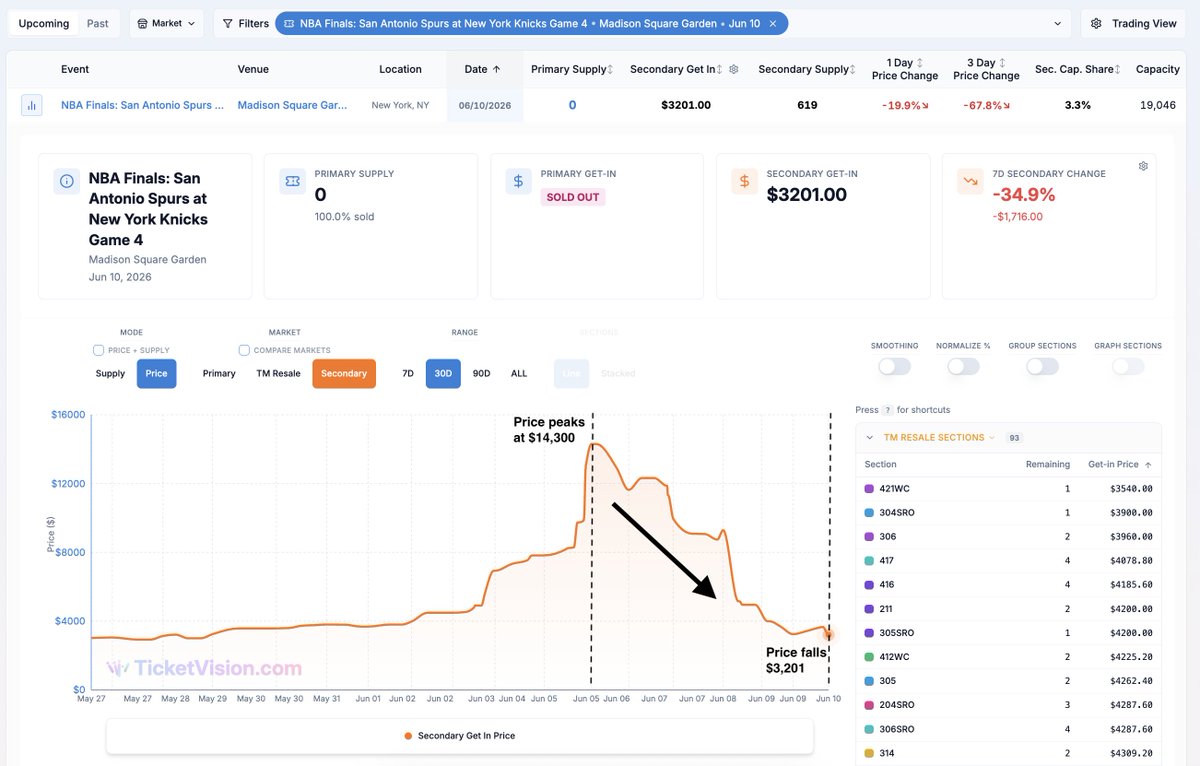
Task: Click the Filters button
Action: click(x=246, y=23)
